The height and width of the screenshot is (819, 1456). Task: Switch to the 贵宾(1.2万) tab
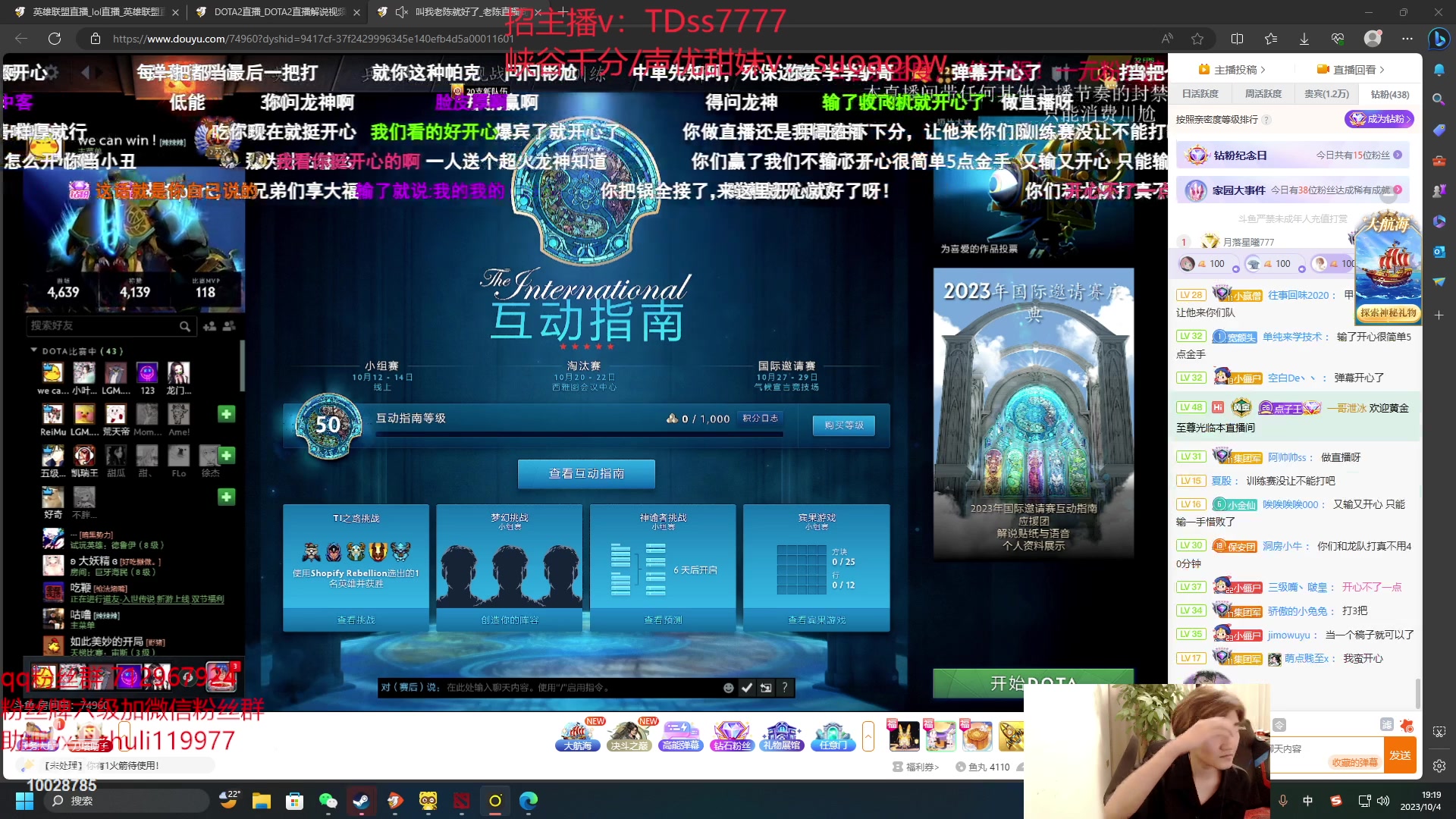pos(1326,94)
